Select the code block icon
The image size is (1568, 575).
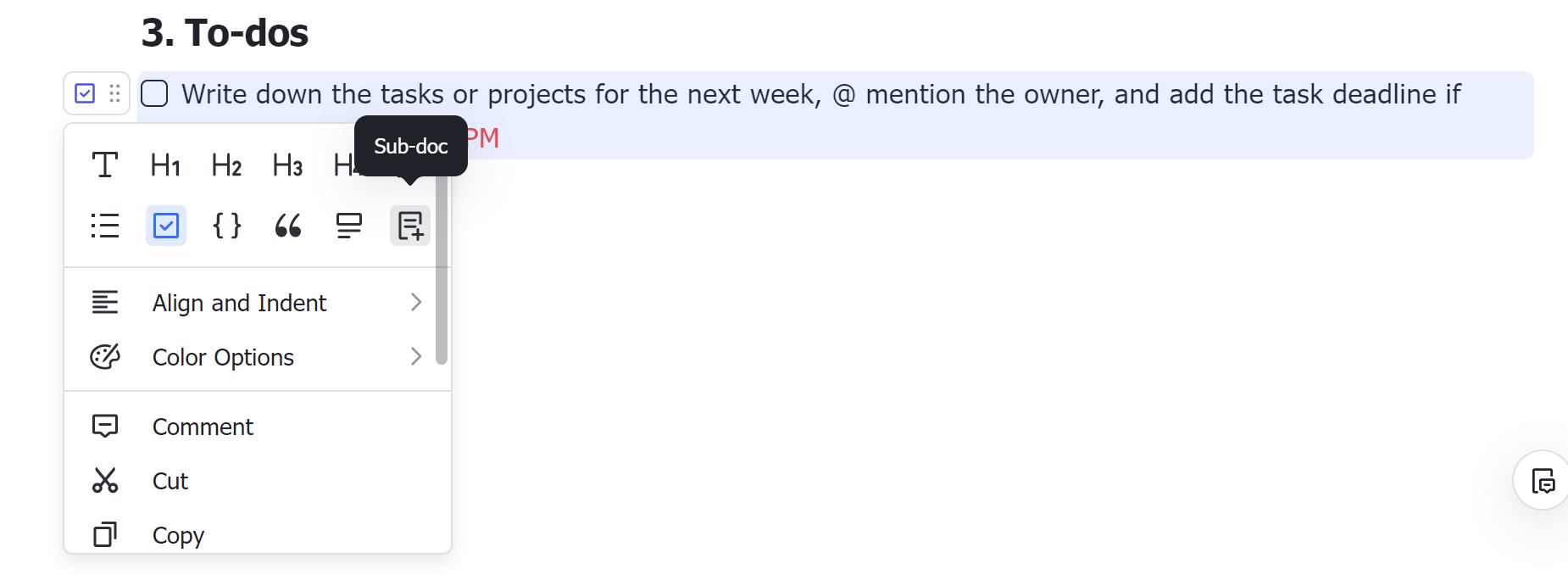point(226,226)
